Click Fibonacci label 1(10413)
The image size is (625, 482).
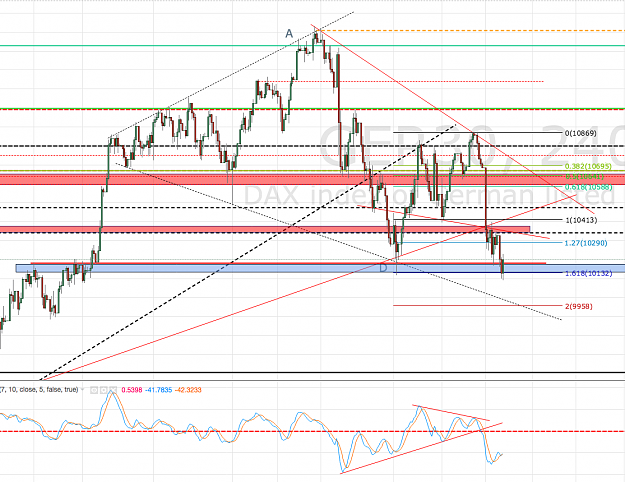point(581,220)
